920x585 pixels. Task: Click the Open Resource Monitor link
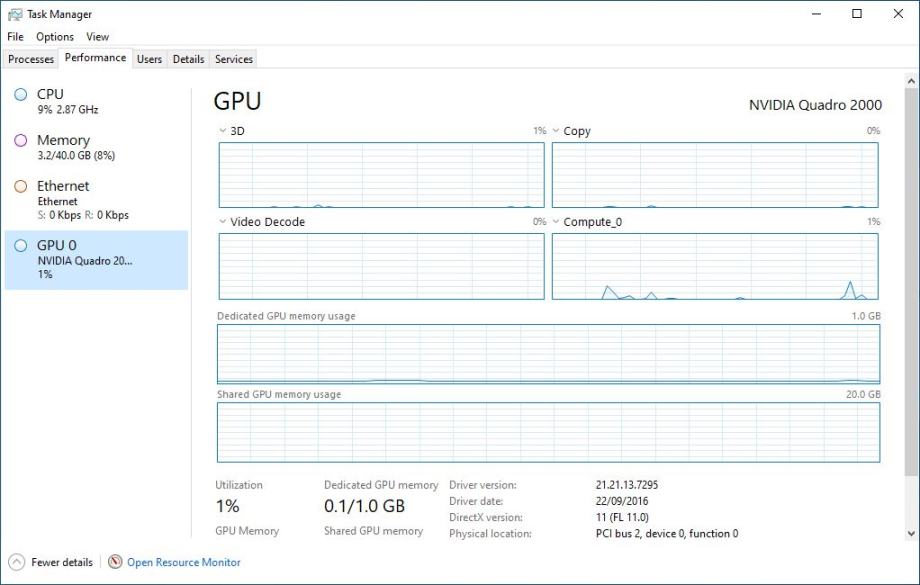pos(184,562)
